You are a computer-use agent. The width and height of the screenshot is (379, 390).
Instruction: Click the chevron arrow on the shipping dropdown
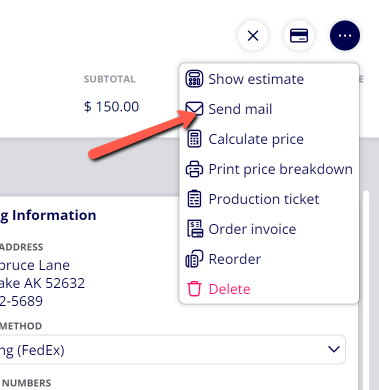334,349
